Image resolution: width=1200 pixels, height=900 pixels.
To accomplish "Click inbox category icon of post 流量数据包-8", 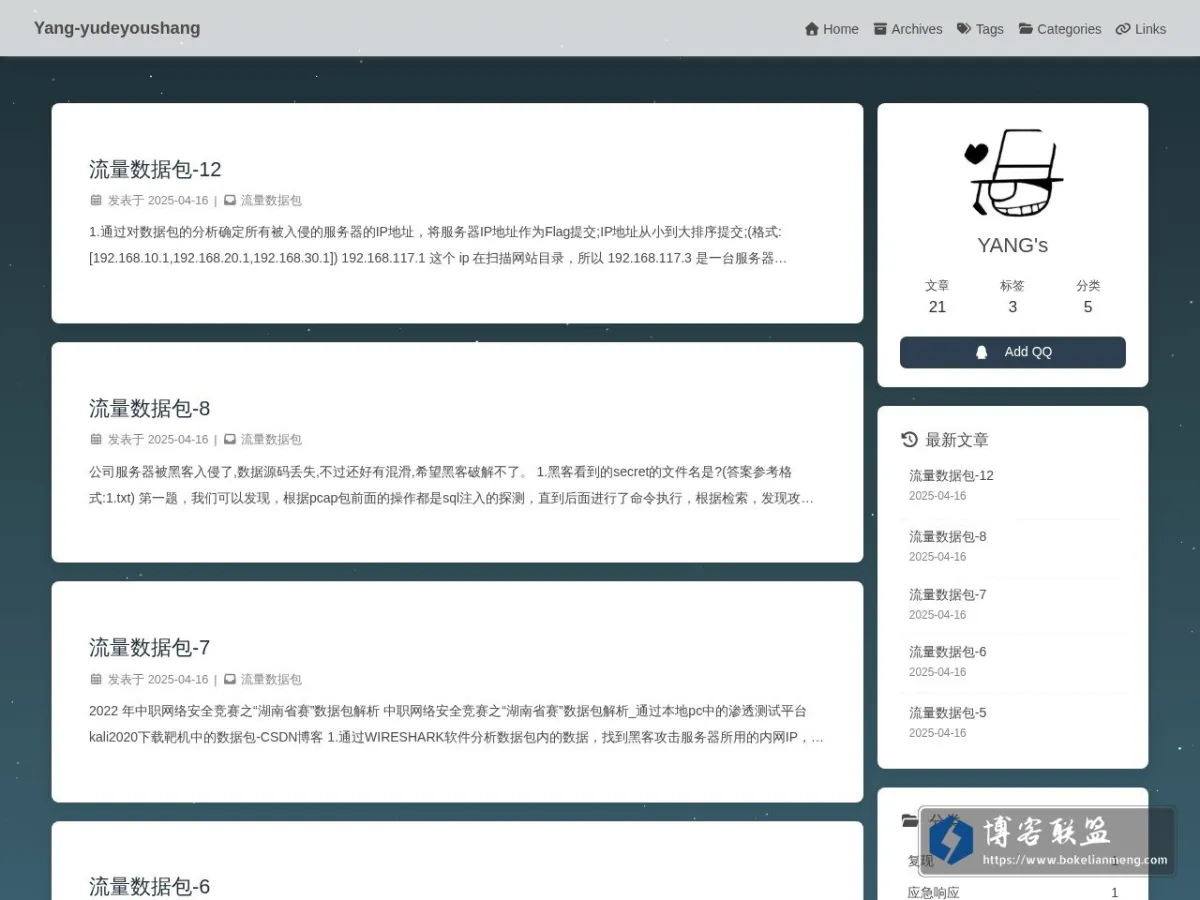I will 230,439.
